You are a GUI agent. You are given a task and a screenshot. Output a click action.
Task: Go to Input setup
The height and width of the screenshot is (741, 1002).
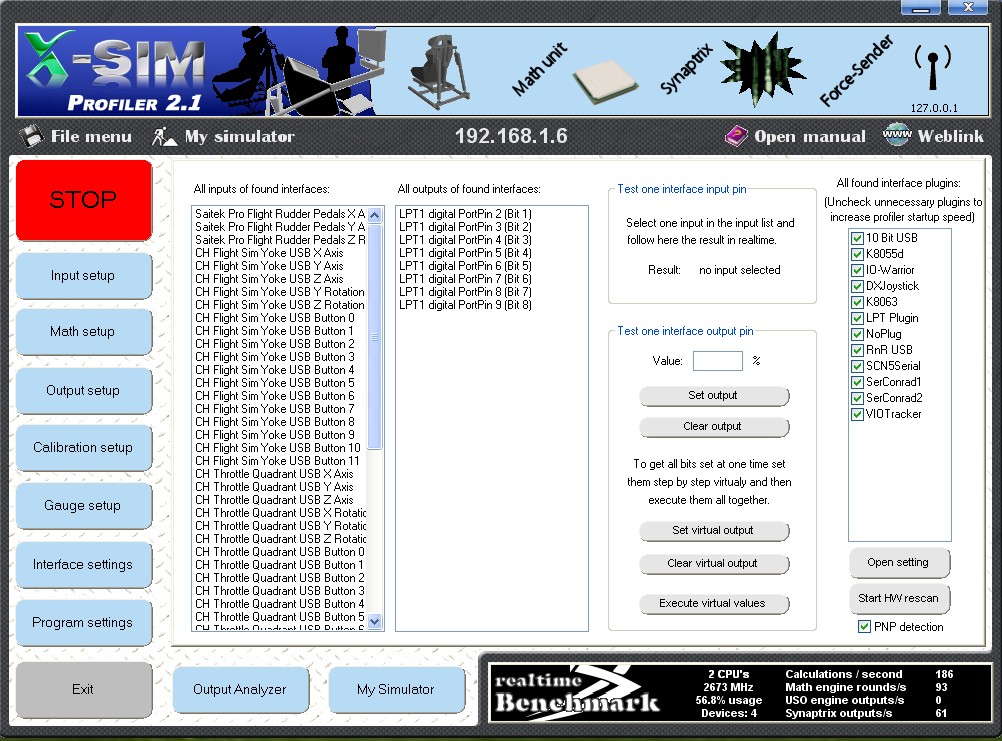[83, 275]
